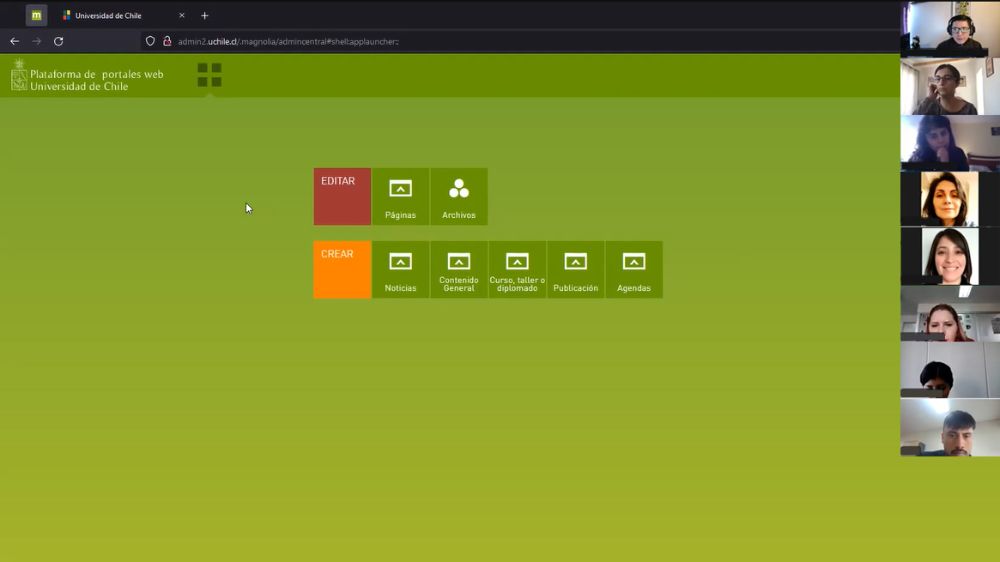The image size is (1000, 562).
Task: Show tracking protection shield info
Action: click(151, 41)
